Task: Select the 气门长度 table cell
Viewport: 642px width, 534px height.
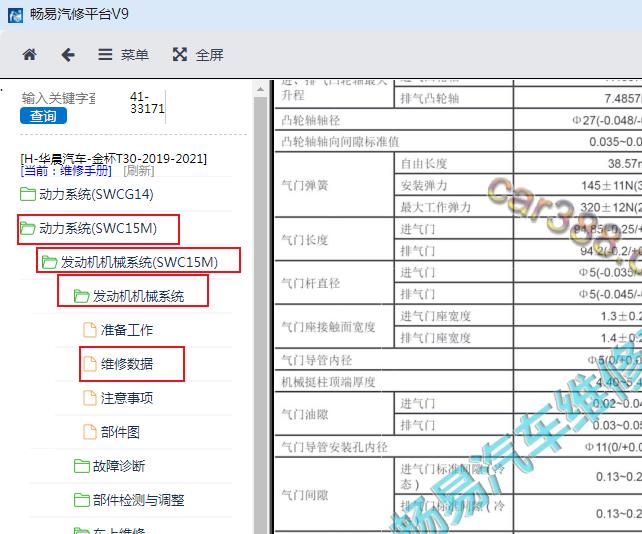Action: [335, 240]
